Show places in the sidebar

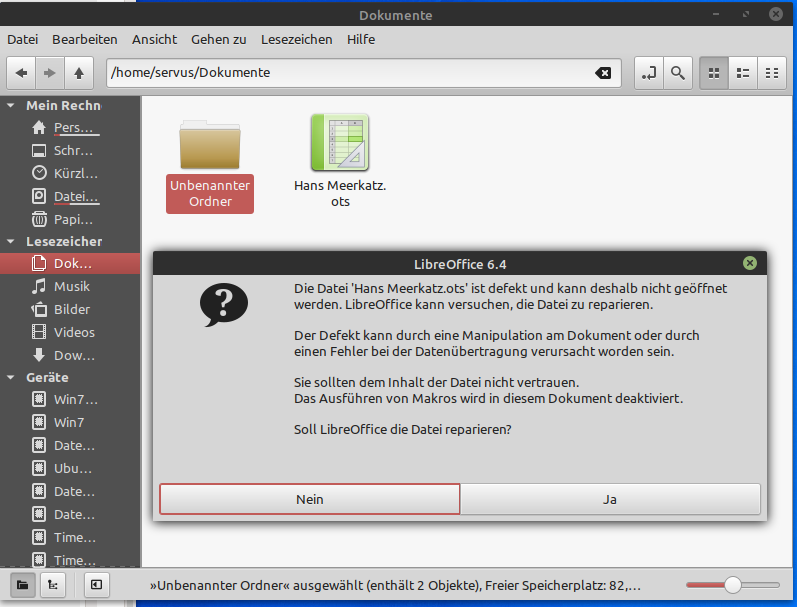(x=22, y=585)
